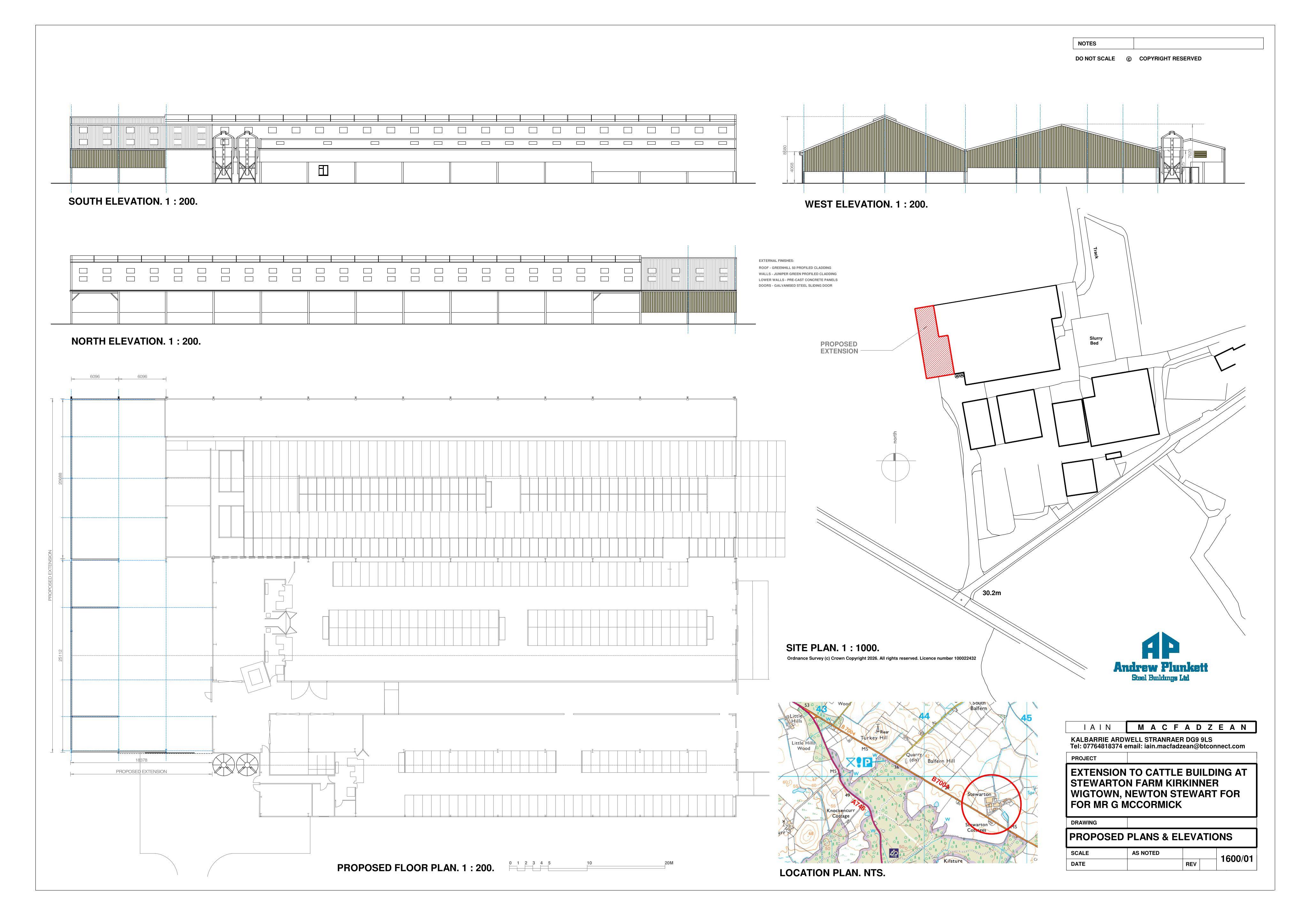Click the red circle marking Stewarton on the map
Viewport: 1308px width, 924px height.
coord(991,804)
